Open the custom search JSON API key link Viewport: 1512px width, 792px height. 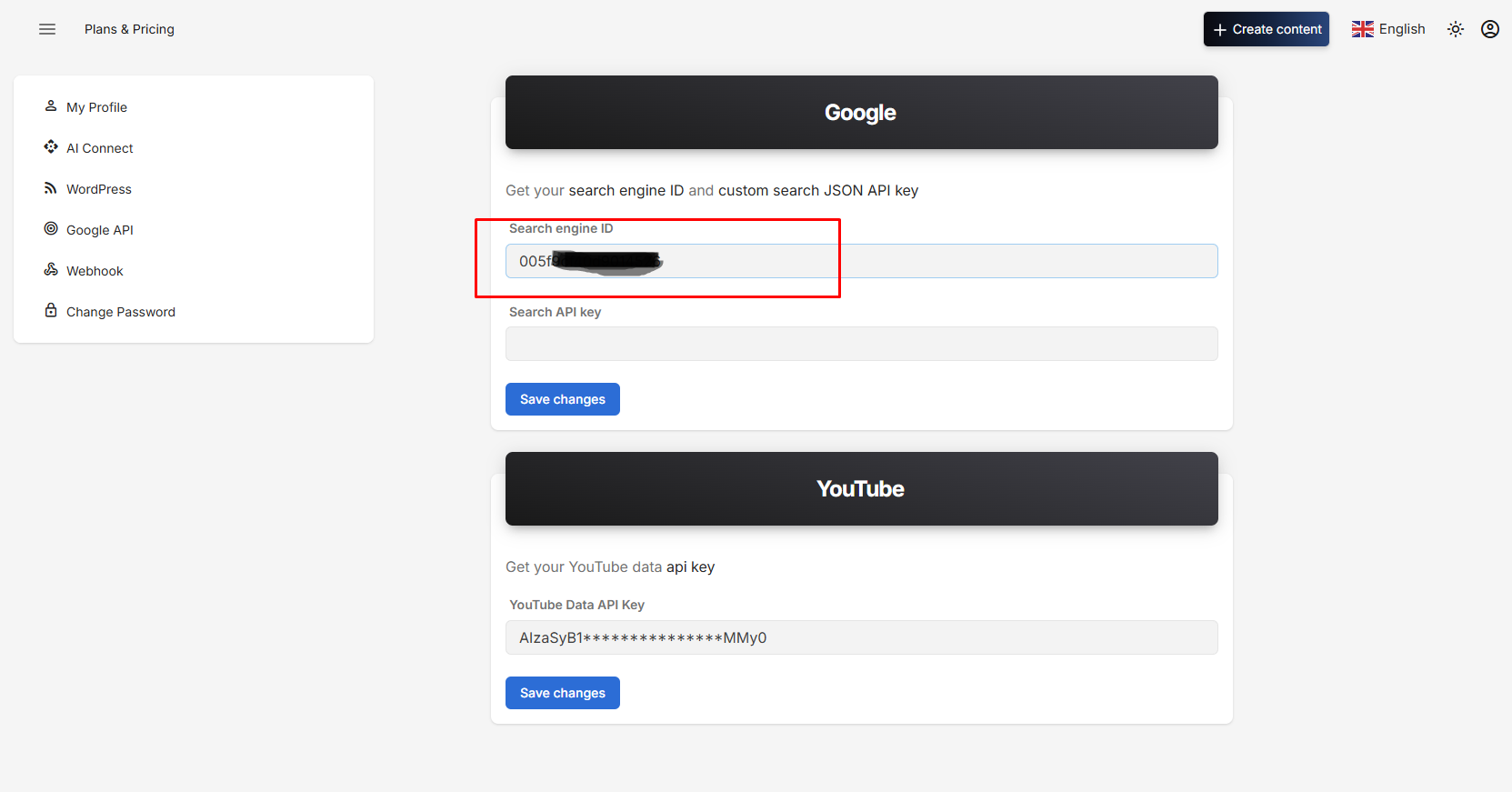[x=818, y=191]
